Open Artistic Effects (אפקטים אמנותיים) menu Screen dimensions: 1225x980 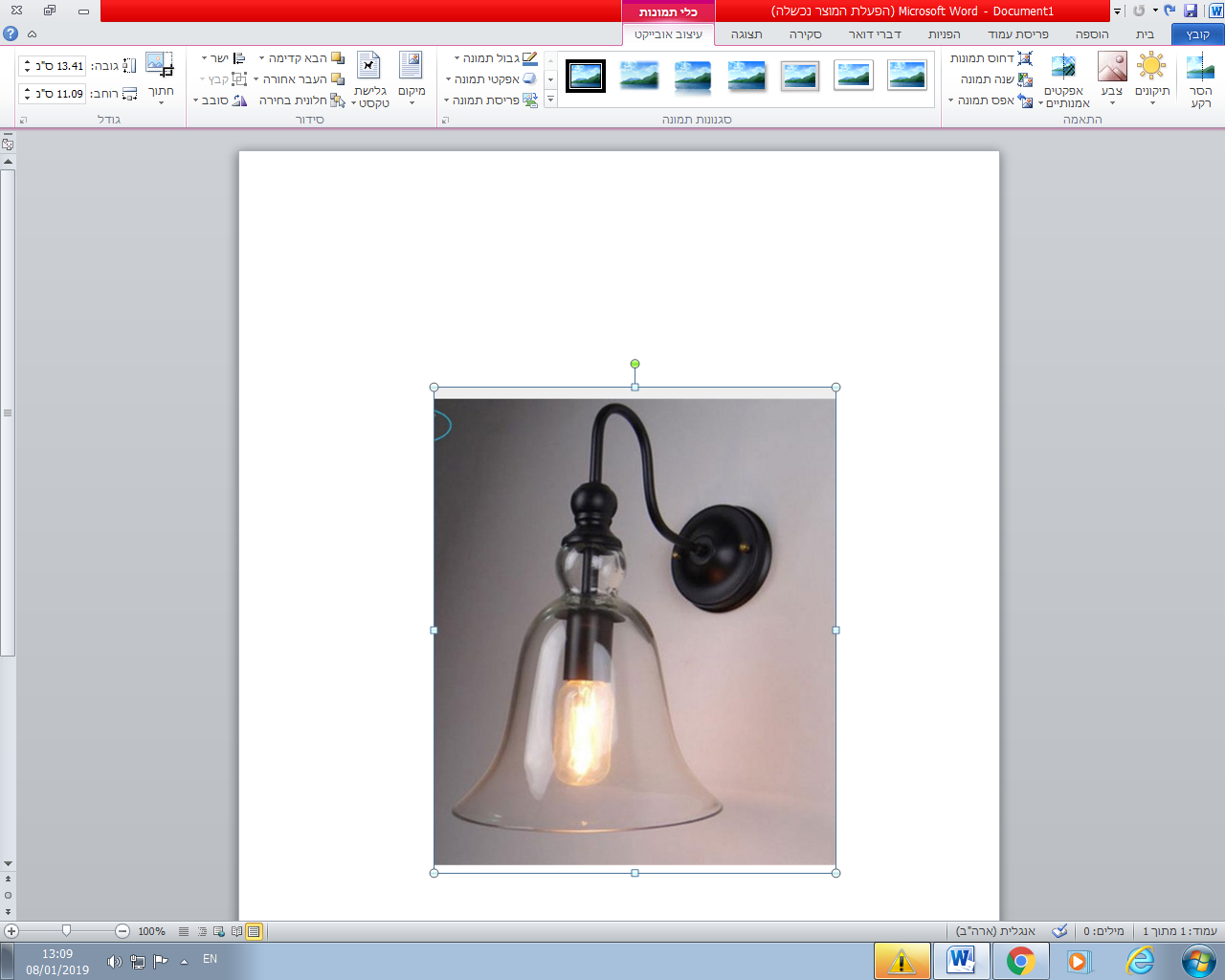1064,81
